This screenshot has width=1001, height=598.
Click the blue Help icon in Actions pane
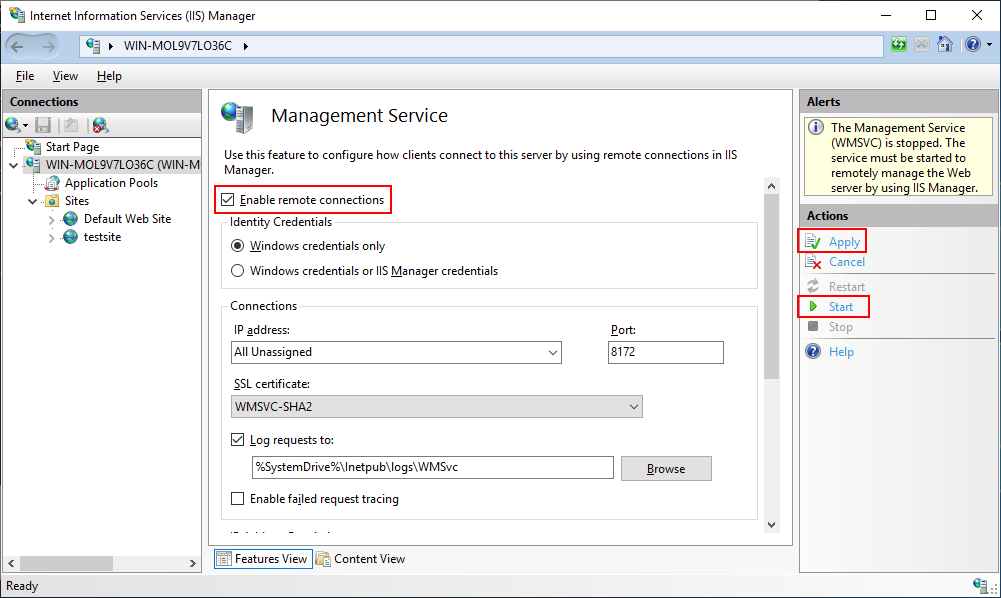tap(813, 352)
